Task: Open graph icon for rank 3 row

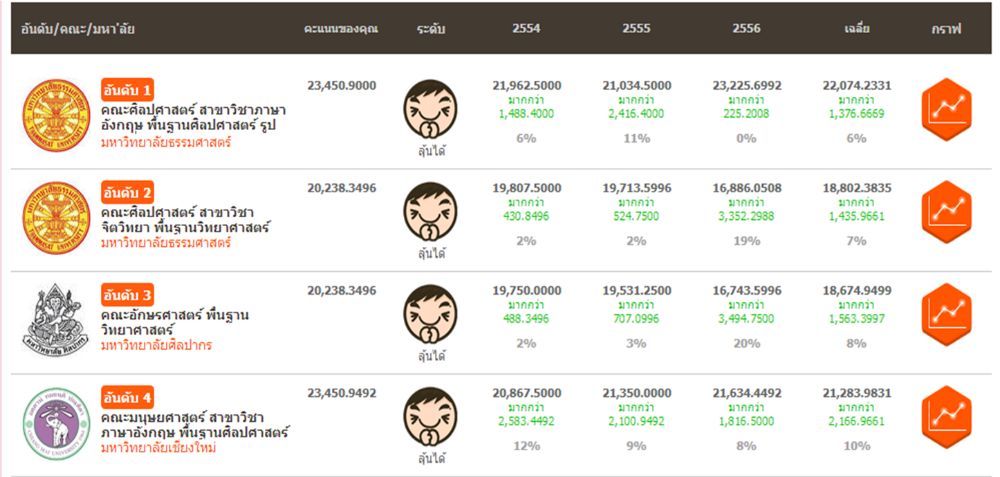Action: click(944, 312)
